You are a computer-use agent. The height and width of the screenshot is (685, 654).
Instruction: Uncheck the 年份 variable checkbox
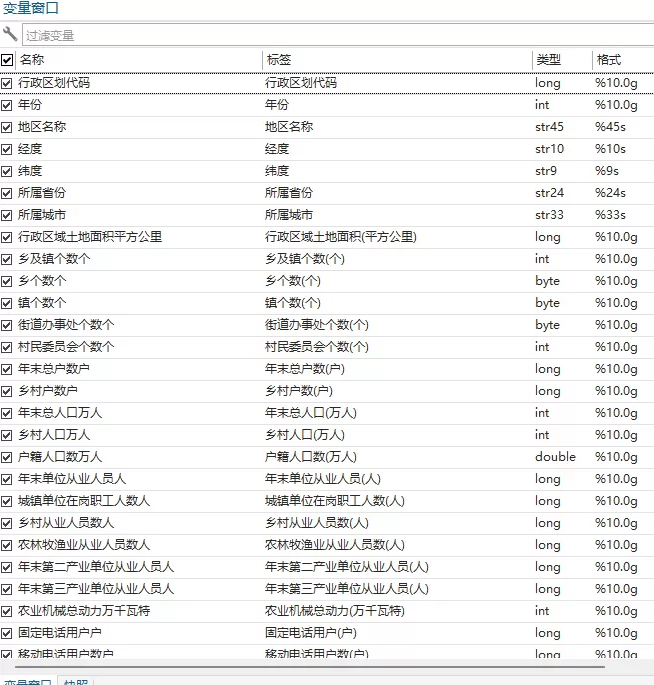click(x=8, y=105)
